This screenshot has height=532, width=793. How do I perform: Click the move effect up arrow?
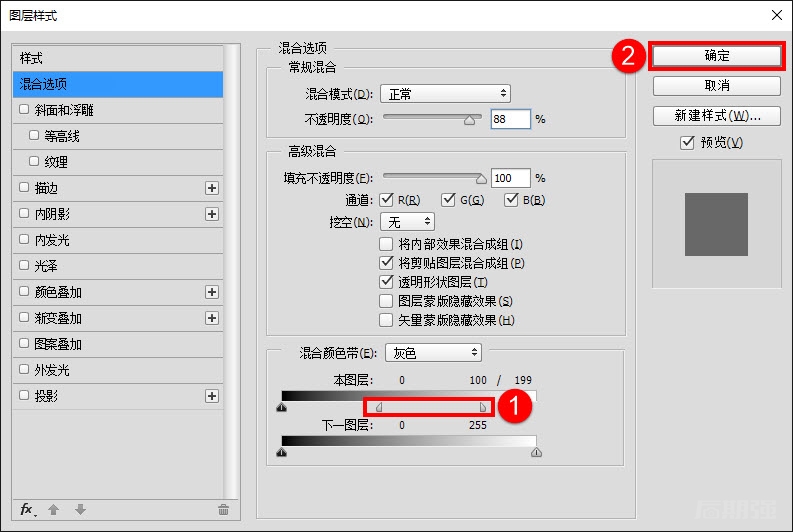coord(54,510)
